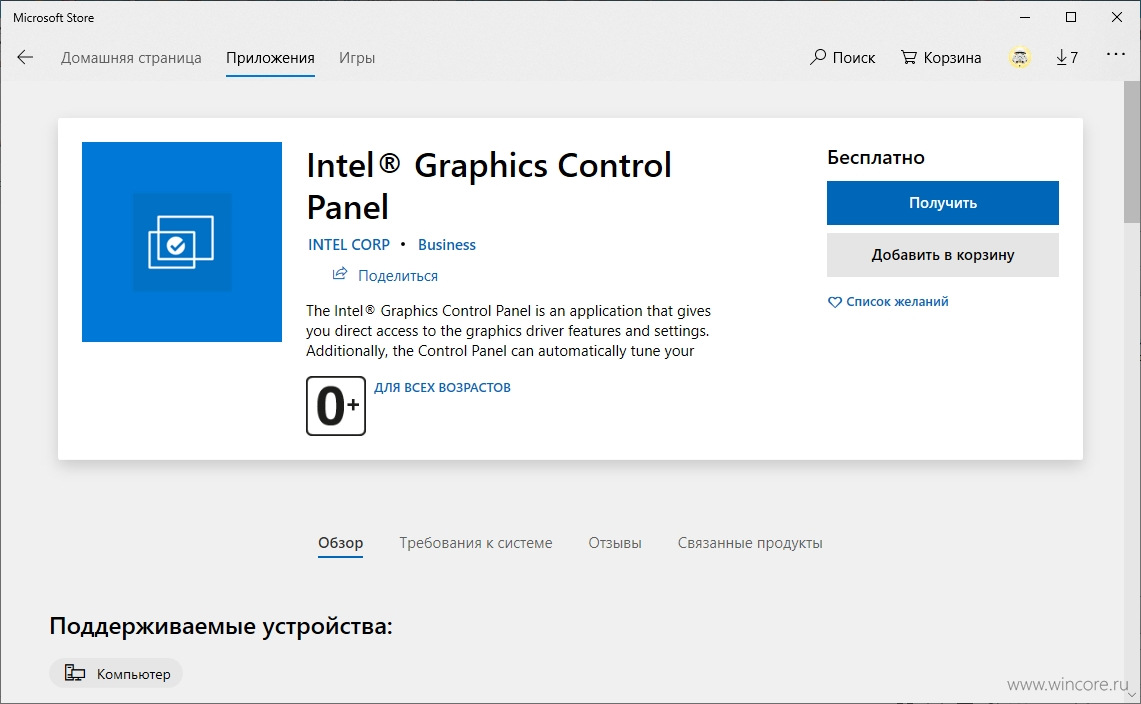Show downloads and updates queue

[1067, 58]
